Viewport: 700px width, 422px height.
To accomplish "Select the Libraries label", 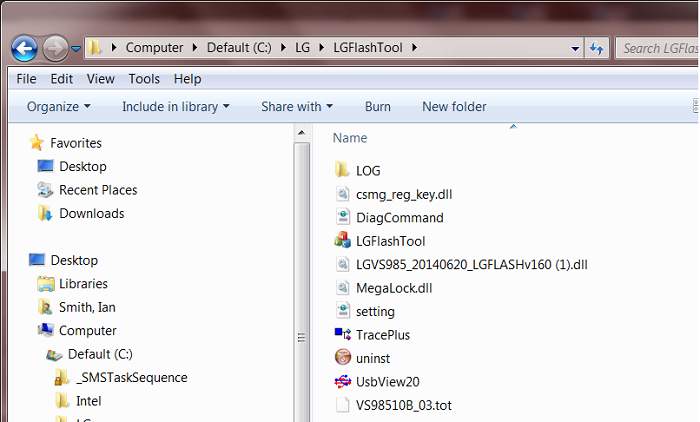I will pos(83,284).
